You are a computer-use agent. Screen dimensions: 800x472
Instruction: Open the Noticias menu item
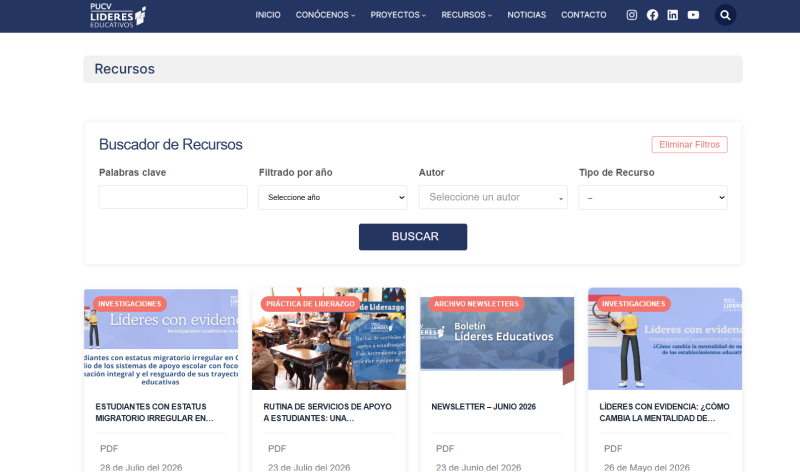point(527,15)
